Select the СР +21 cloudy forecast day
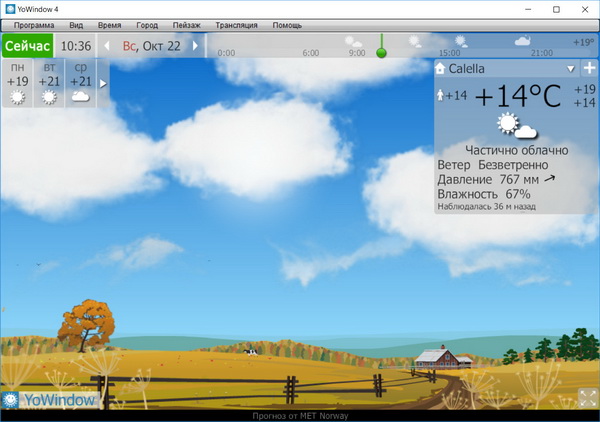600x422 pixels. (81, 83)
